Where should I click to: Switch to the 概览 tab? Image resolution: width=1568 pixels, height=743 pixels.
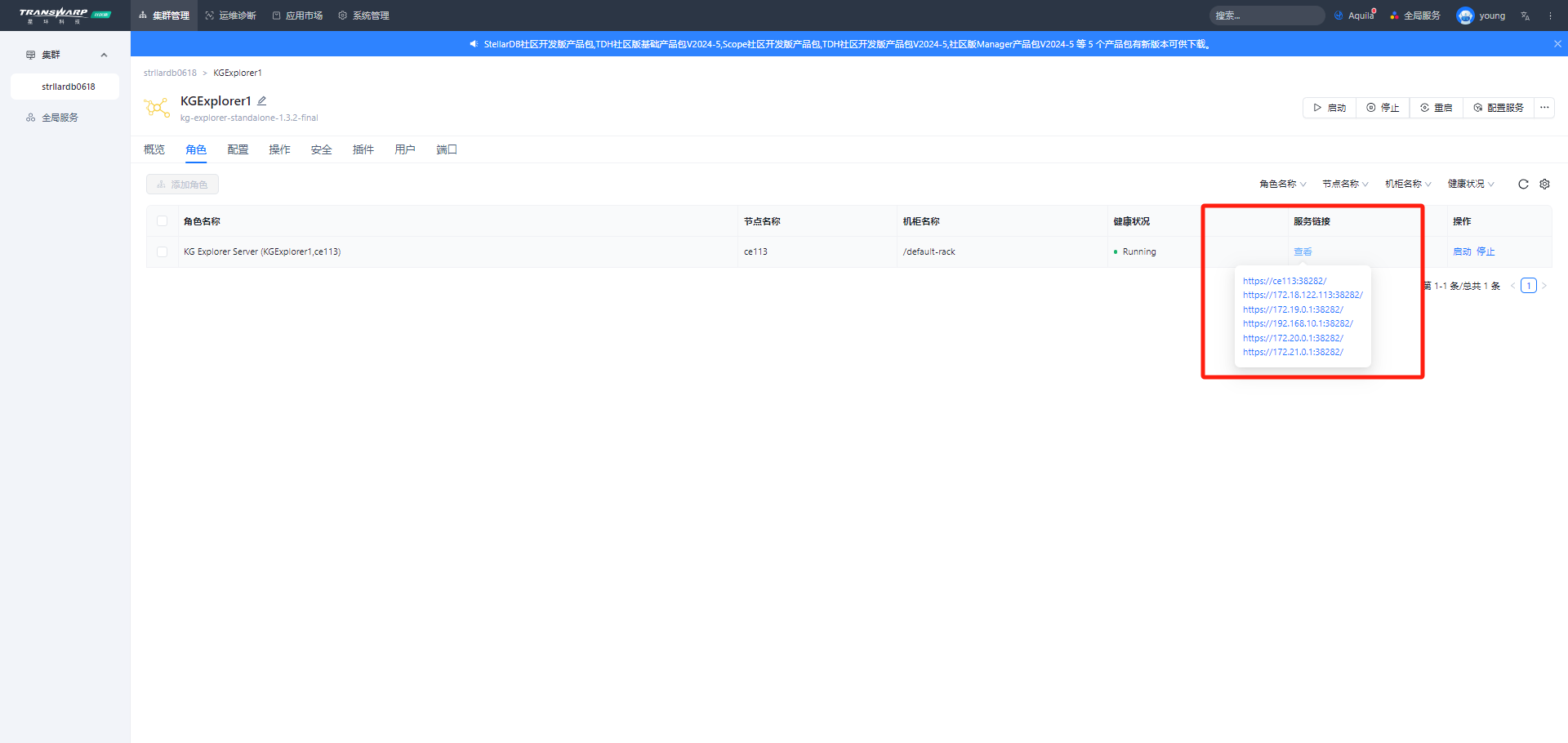(x=154, y=149)
